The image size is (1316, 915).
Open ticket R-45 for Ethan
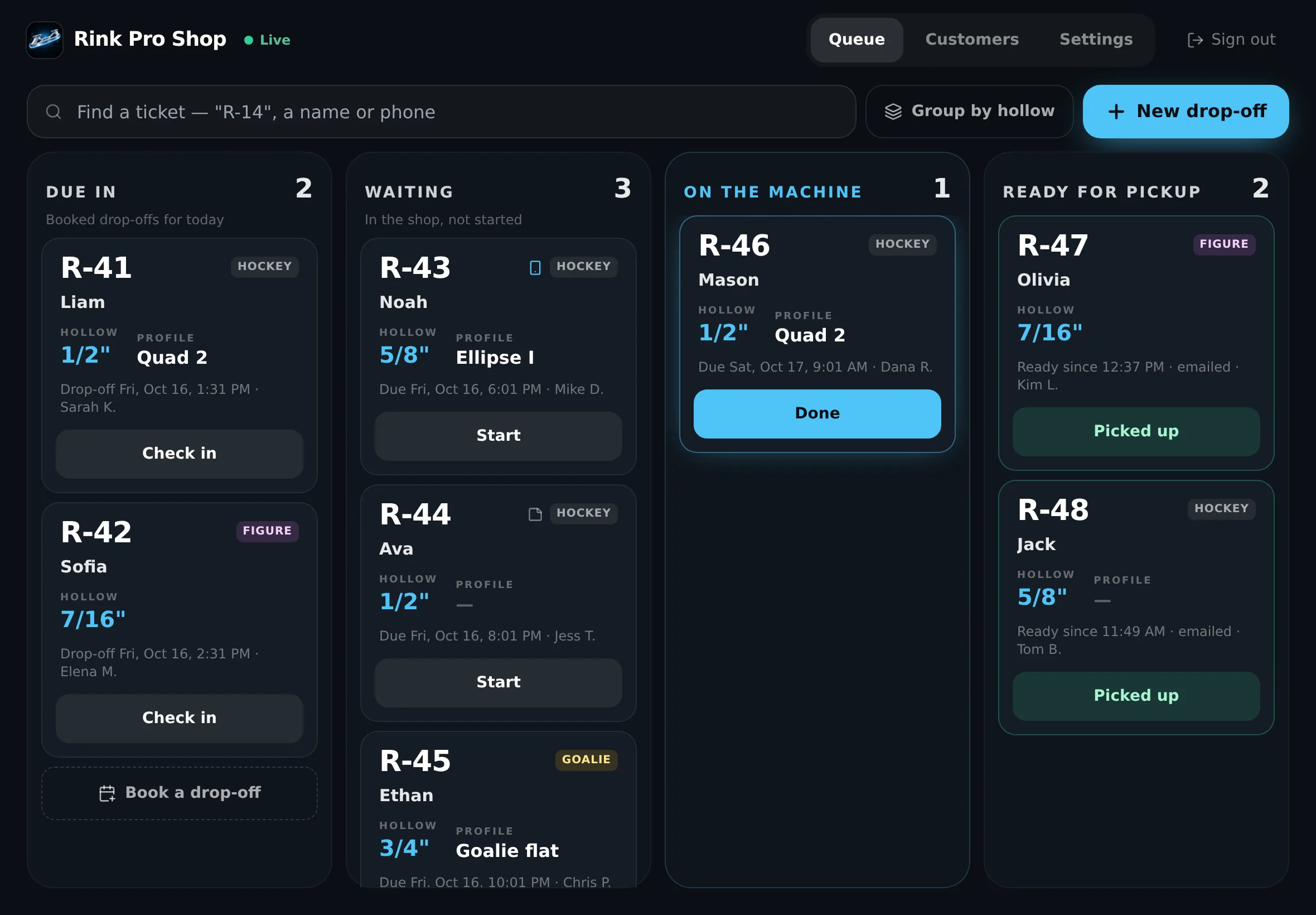(x=499, y=810)
